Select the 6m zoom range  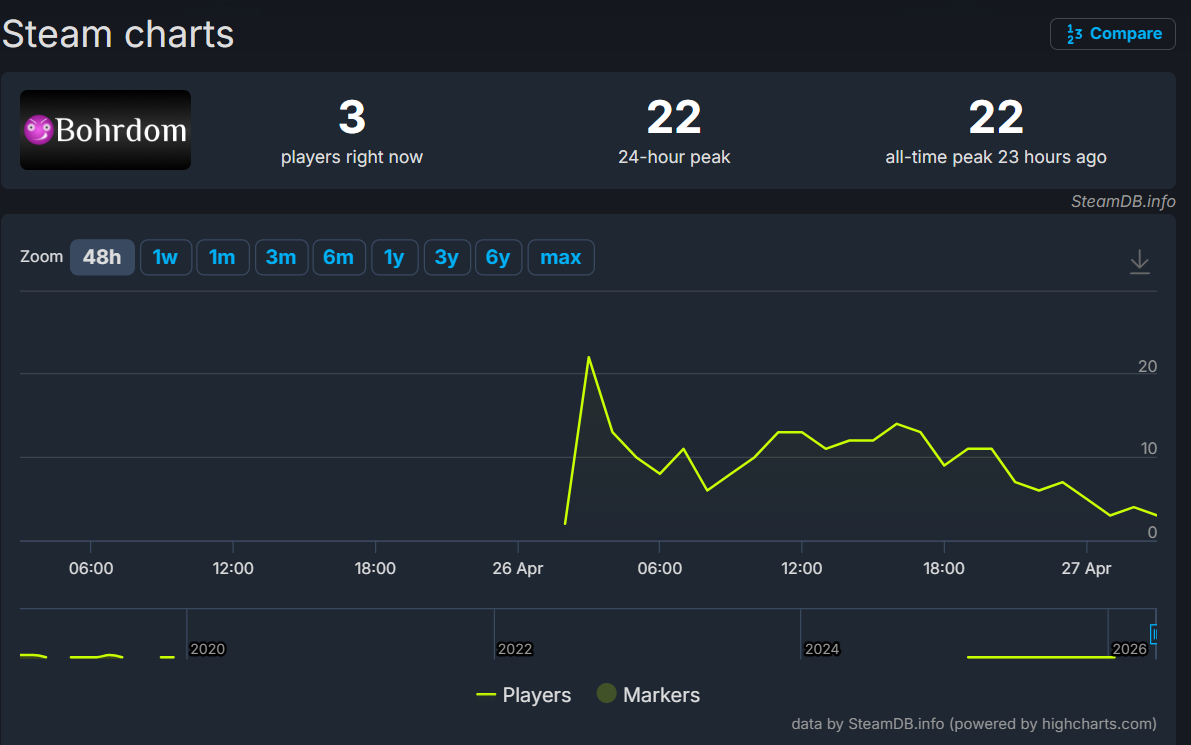click(339, 257)
